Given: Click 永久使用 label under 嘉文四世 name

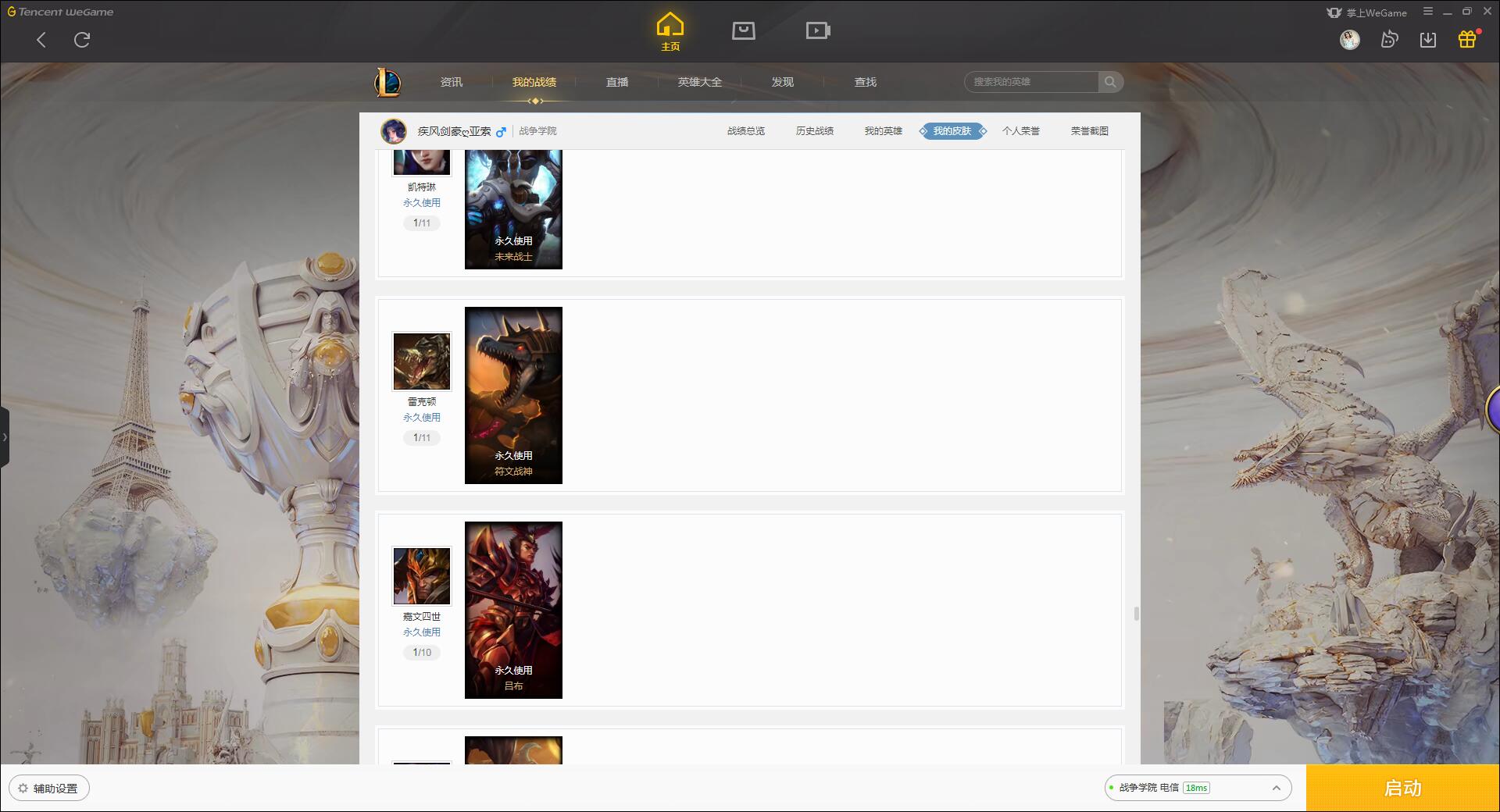Looking at the screenshot, I should click(x=422, y=632).
